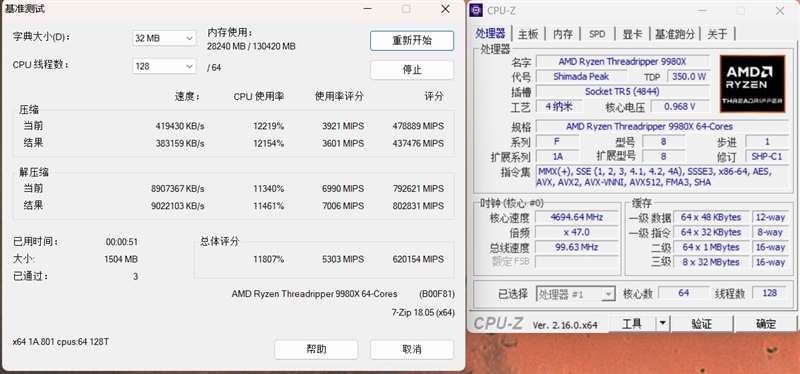This screenshot has width=800, height=374.
Task: Click the L1 instruction cache 64 x 32 KBytes
Action: click(x=711, y=232)
